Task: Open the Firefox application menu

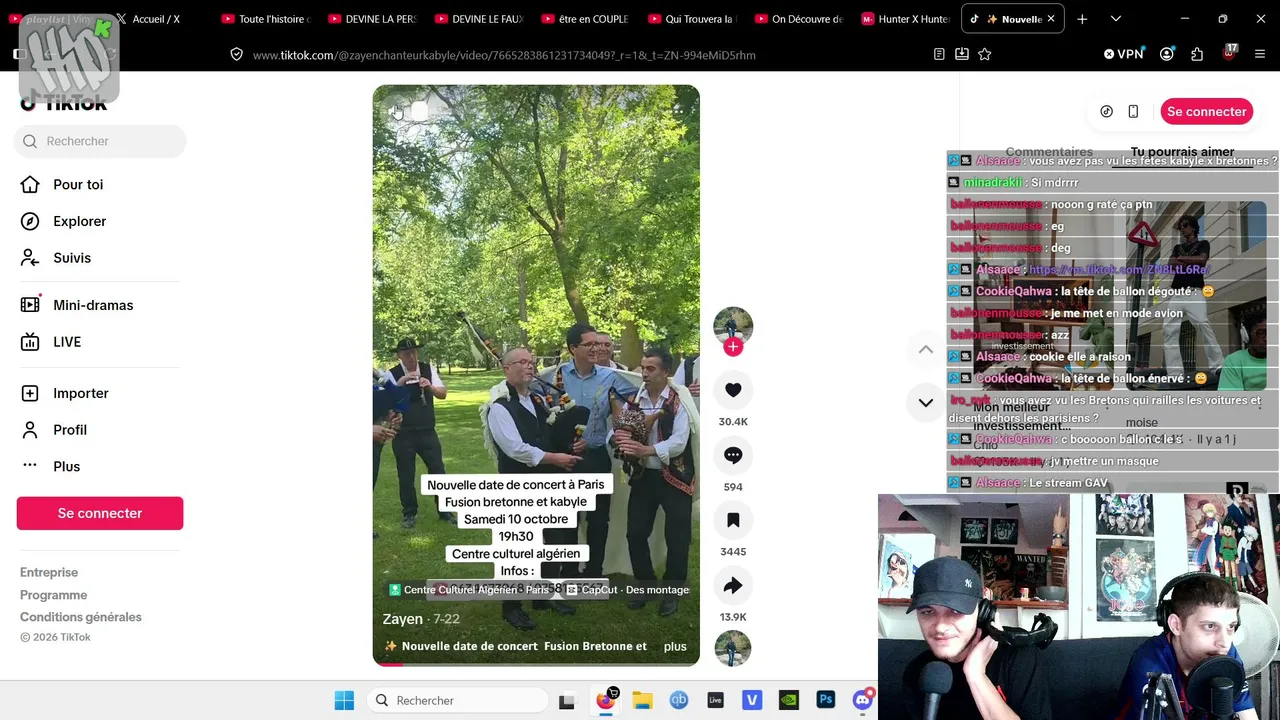Action: tap(1260, 54)
